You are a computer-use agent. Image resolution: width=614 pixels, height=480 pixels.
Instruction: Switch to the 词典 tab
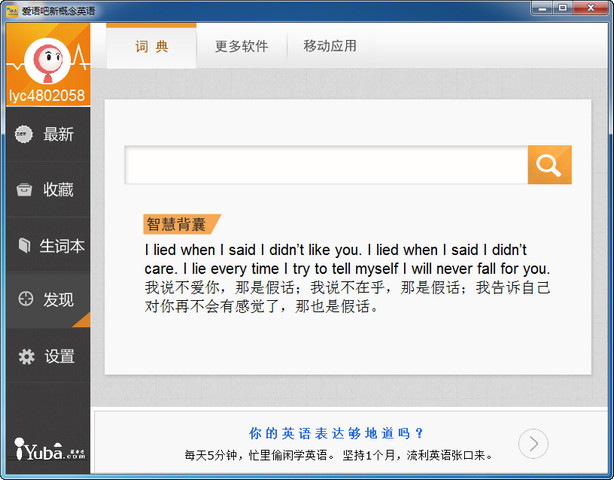pyautogui.click(x=152, y=46)
